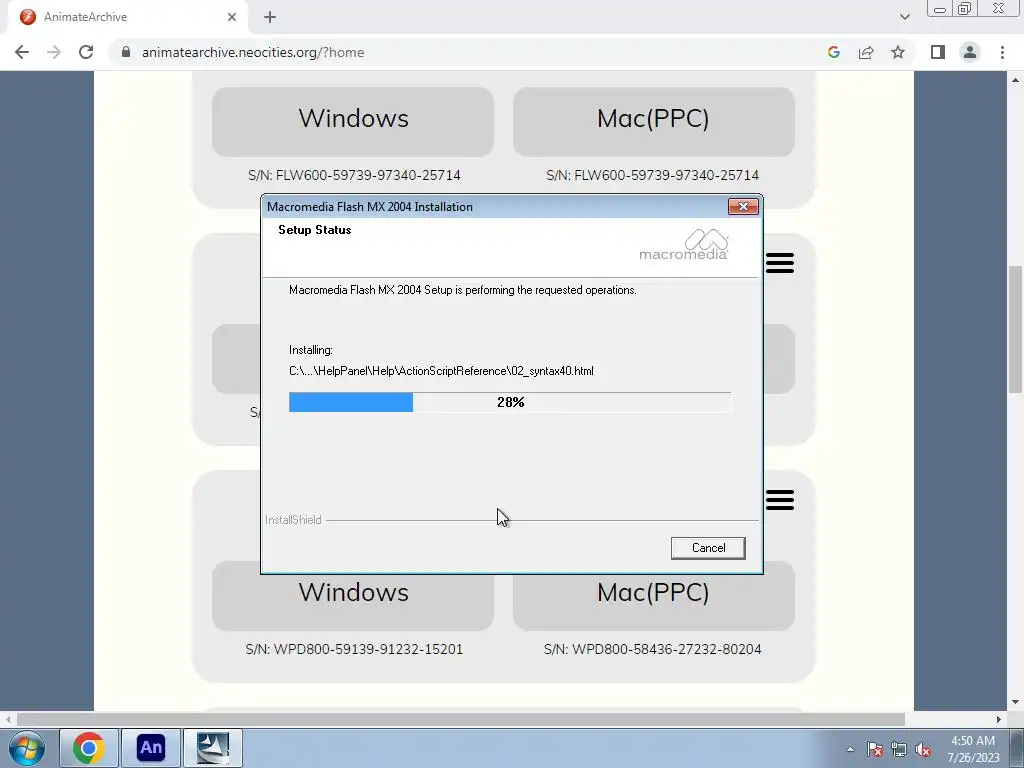This screenshot has height=768, width=1024.
Task: Close the Macromedia Flash MX 2004 Installation dialog
Action: point(743,206)
